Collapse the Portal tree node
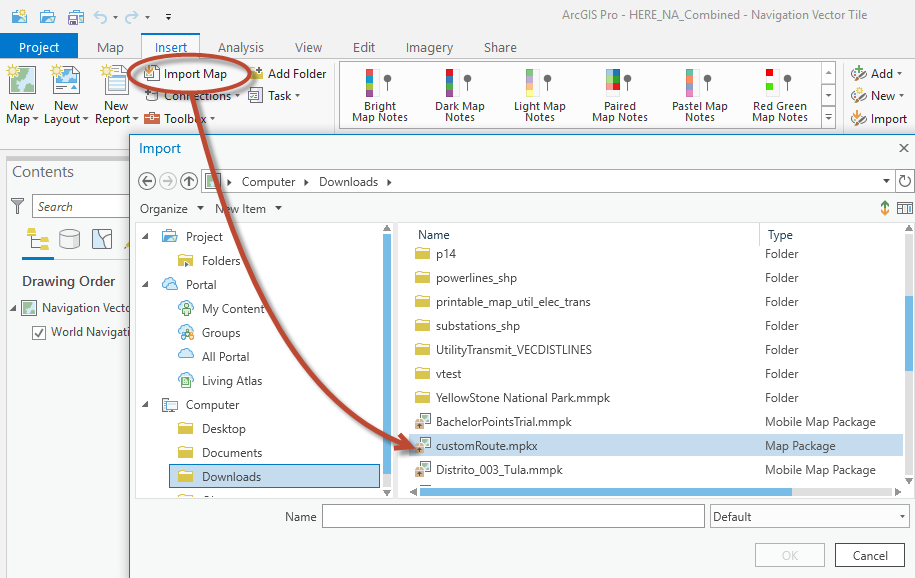Screen dimensions: 915x578 (145, 284)
